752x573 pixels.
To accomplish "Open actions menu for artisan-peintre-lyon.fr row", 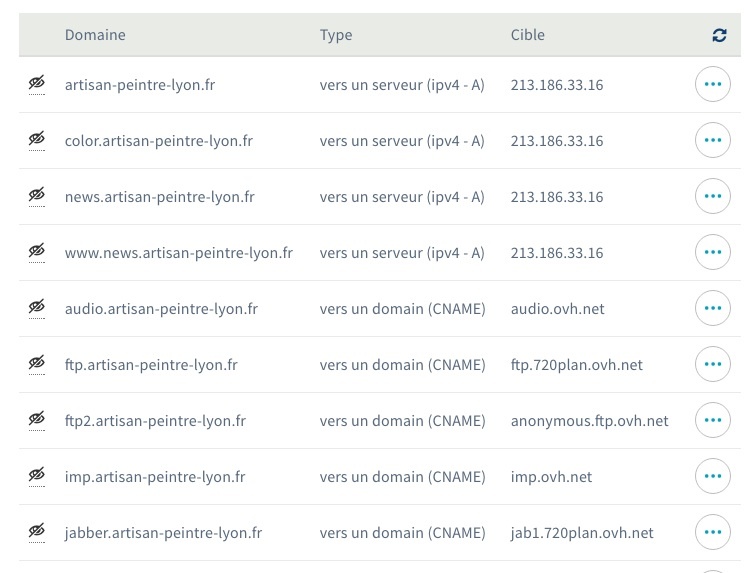I will coord(712,85).
